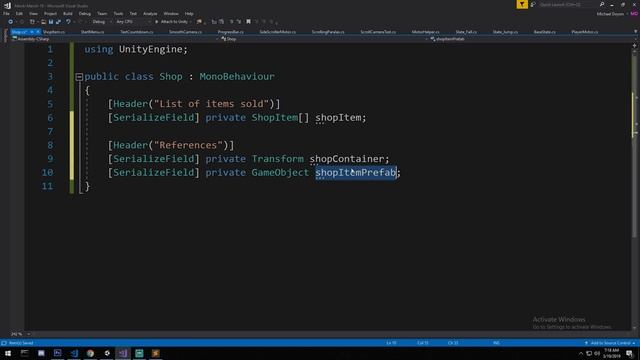Click the shopItemPrefab identifier on line 10
Viewport: 640px width, 360px height.
tap(356, 173)
